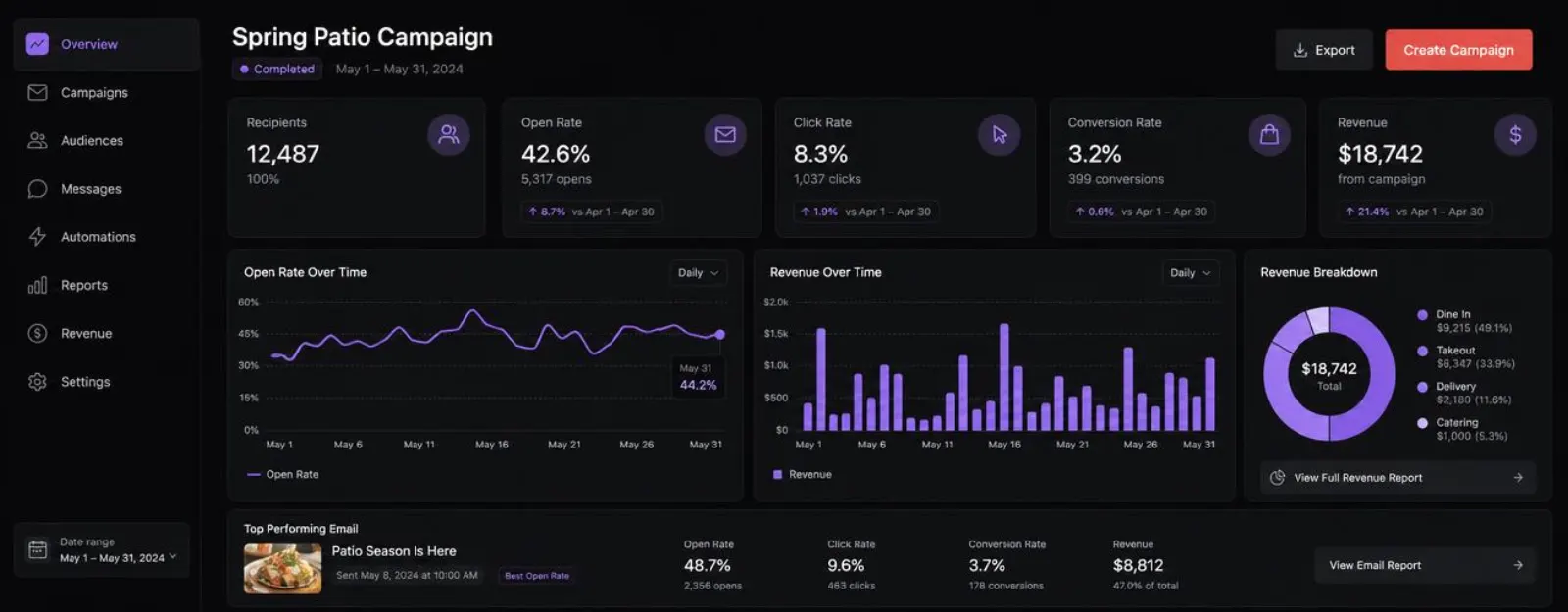Viewport: 1568px width, 612px height.
Task: Click the 12,487 recipients value
Action: (283, 154)
